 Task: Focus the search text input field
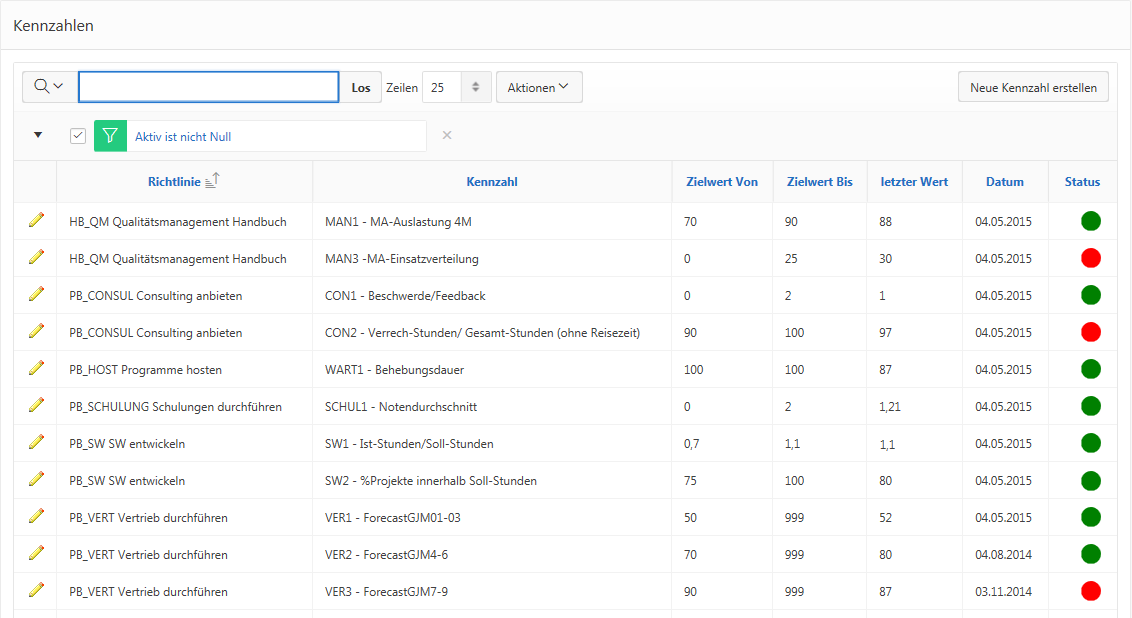point(208,87)
